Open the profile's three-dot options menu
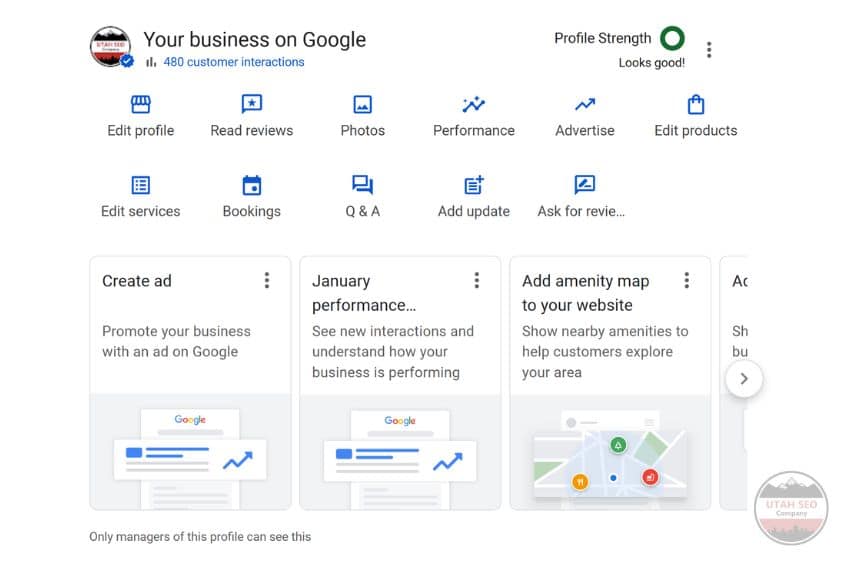848x565 pixels. coord(709,49)
